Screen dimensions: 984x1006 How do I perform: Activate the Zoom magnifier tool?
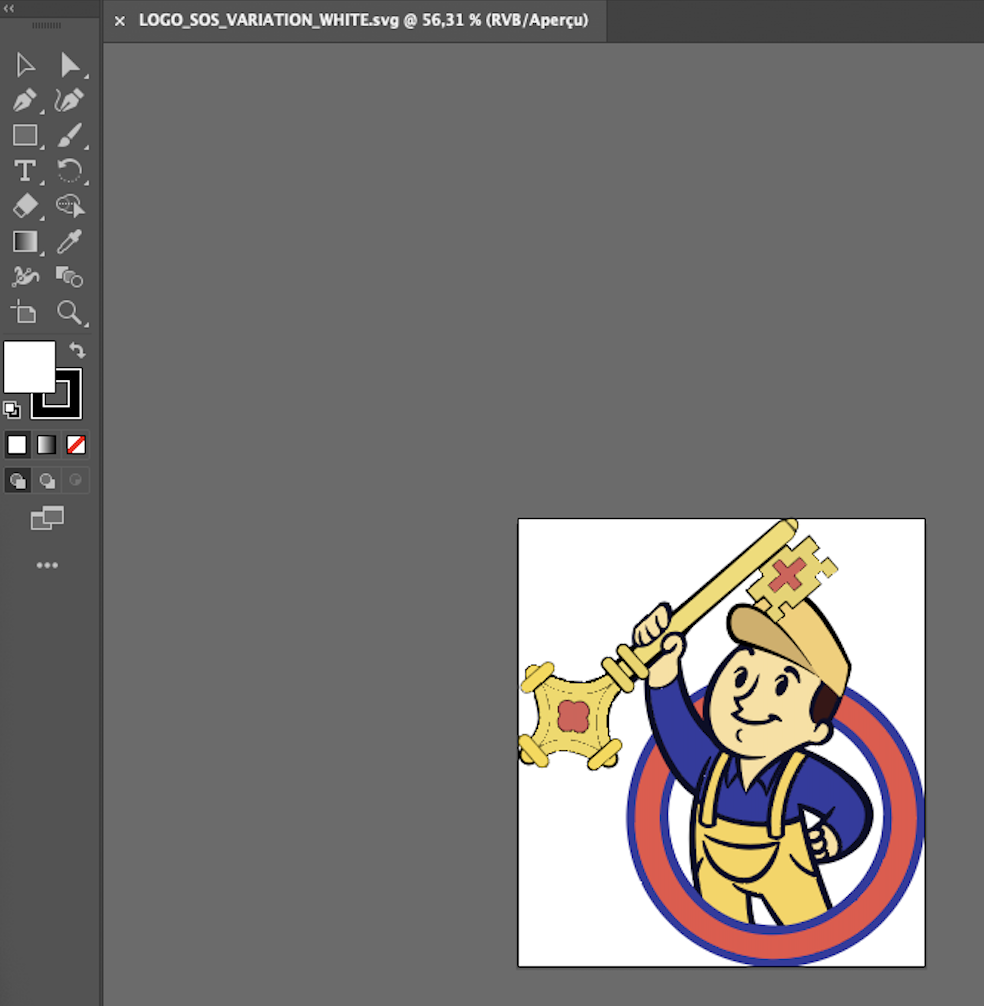tap(69, 312)
